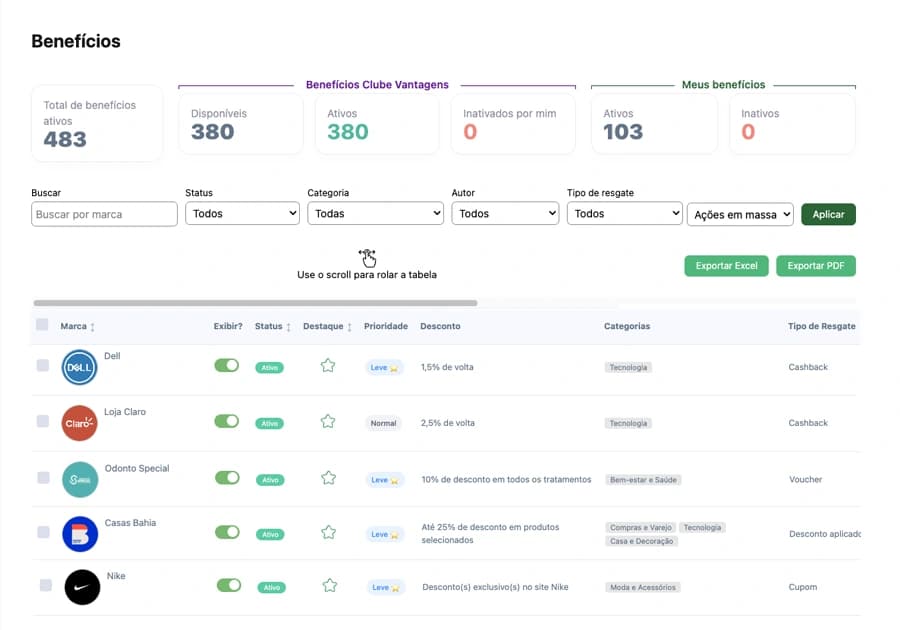Open the Status filter dropdown
900x630 pixels.
pyautogui.click(x=242, y=213)
